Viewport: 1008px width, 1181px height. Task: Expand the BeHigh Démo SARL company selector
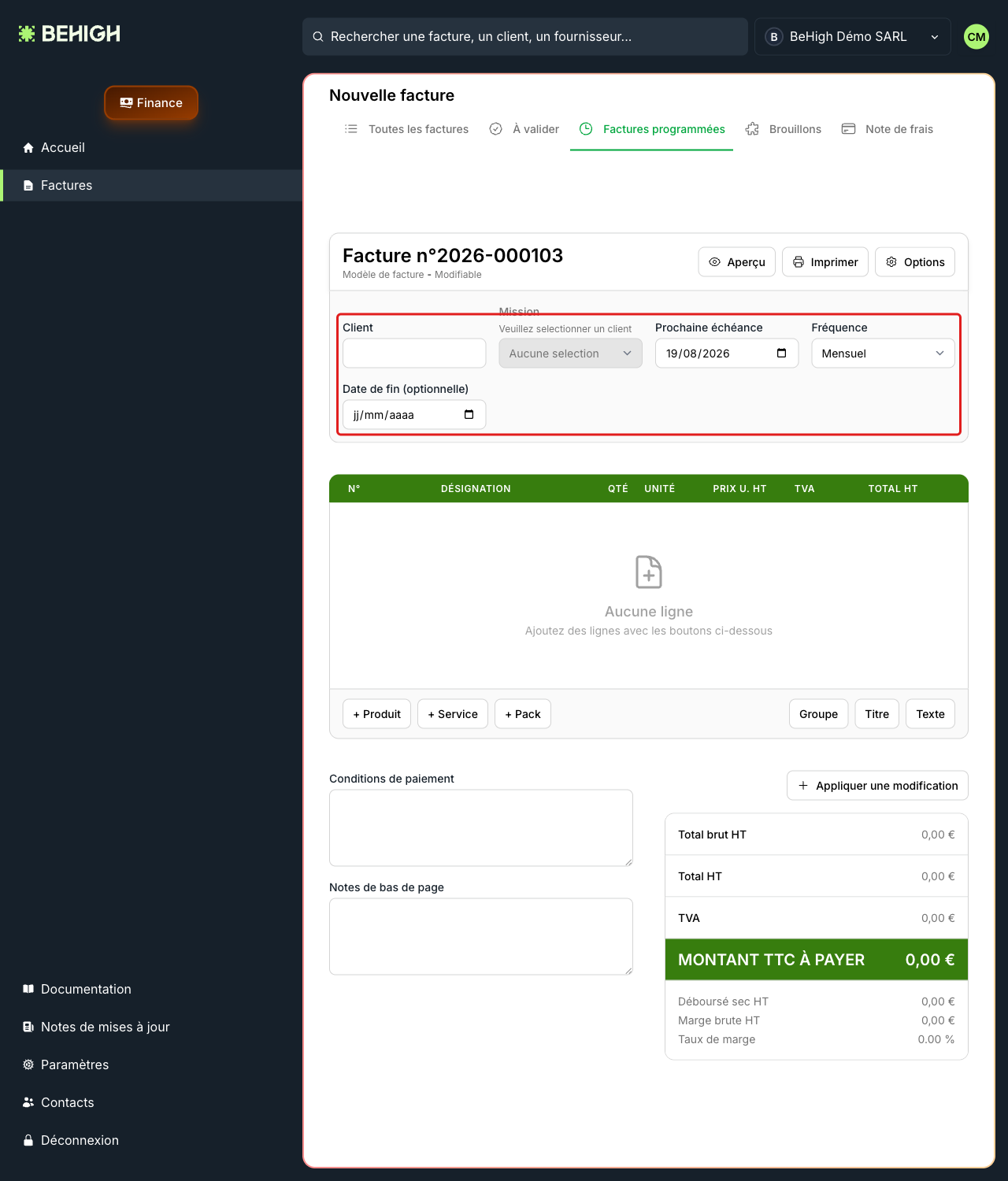[x=853, y=36]
